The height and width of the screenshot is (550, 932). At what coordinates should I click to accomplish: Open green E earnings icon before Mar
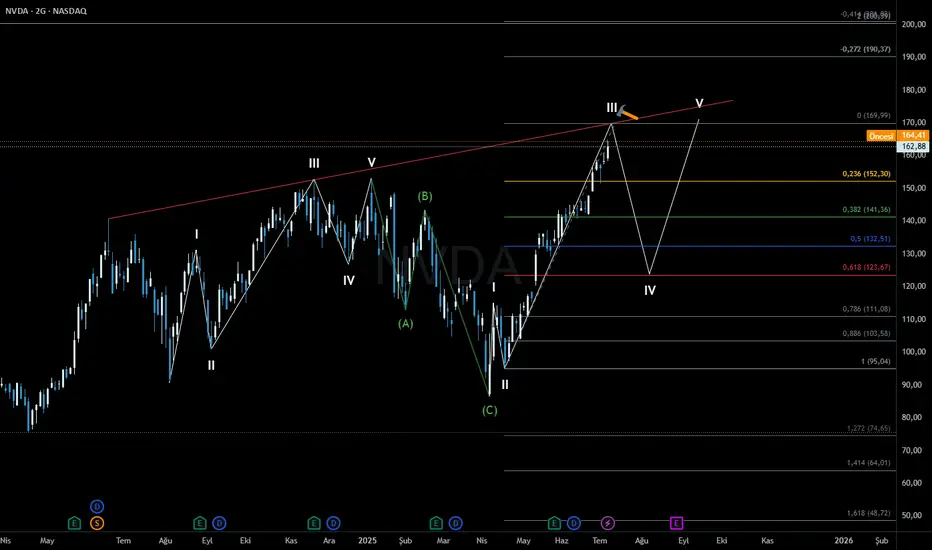(436, 523)
